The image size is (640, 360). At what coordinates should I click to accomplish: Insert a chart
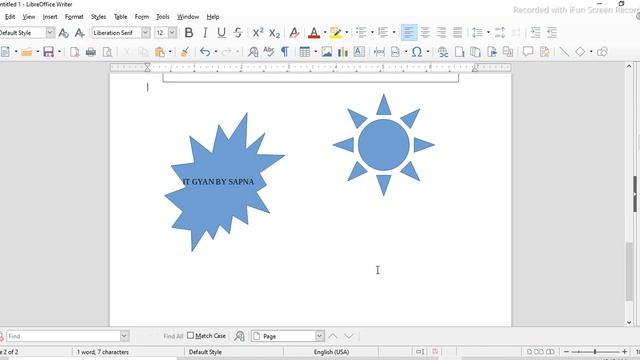point(343,52)
